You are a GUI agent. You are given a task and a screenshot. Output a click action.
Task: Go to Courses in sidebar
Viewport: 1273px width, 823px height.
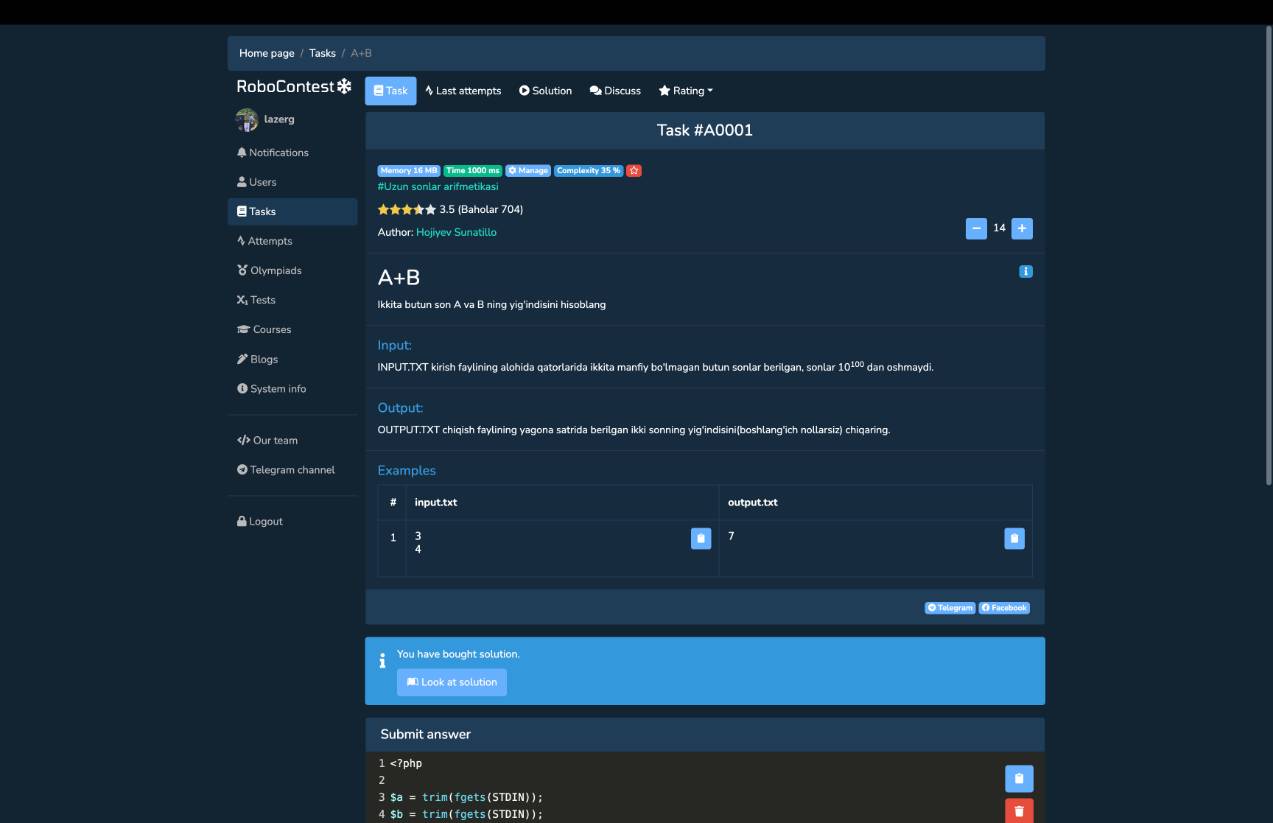click(264, 329)
